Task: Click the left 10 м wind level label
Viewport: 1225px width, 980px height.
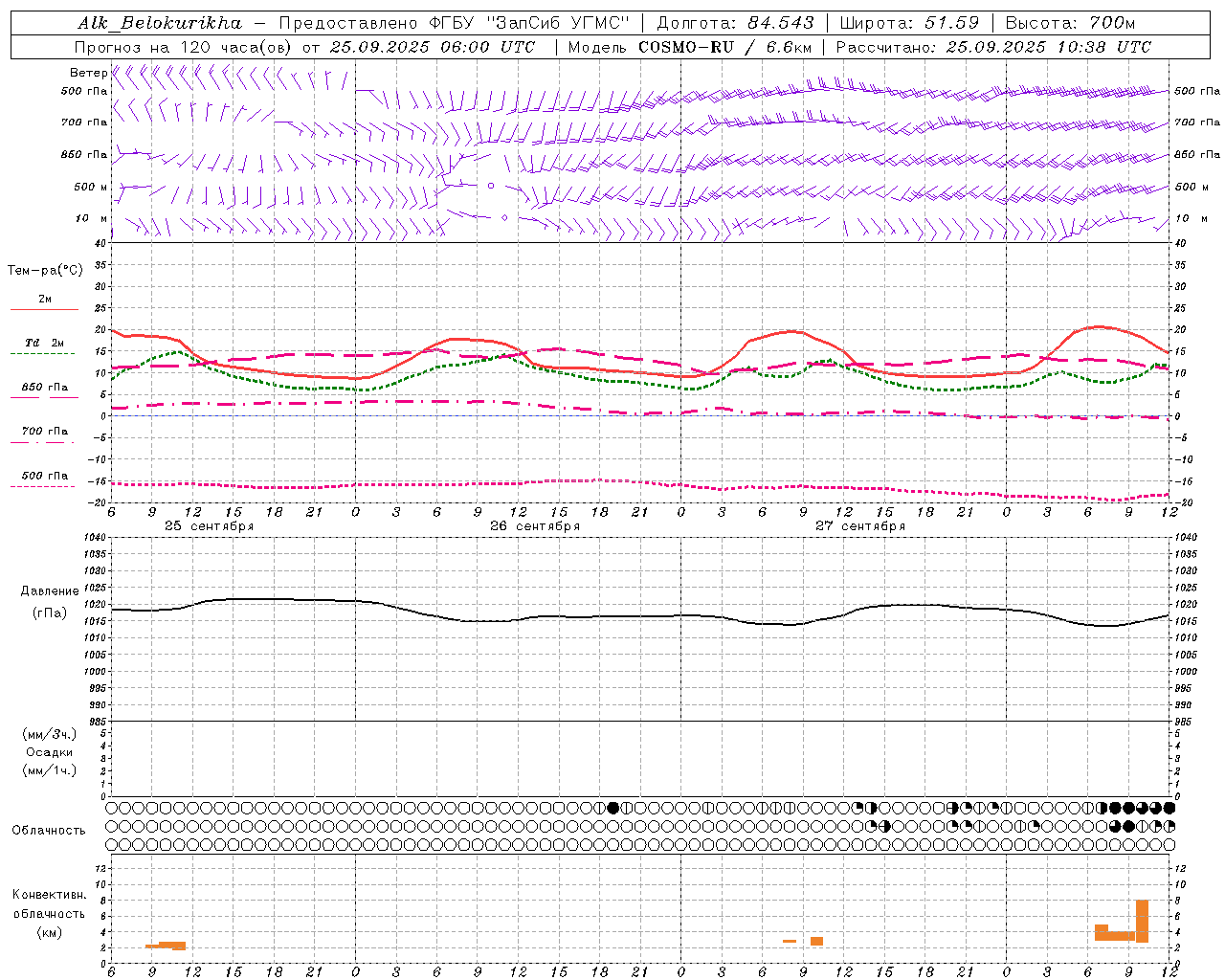Action: click(x=92, y=218)
